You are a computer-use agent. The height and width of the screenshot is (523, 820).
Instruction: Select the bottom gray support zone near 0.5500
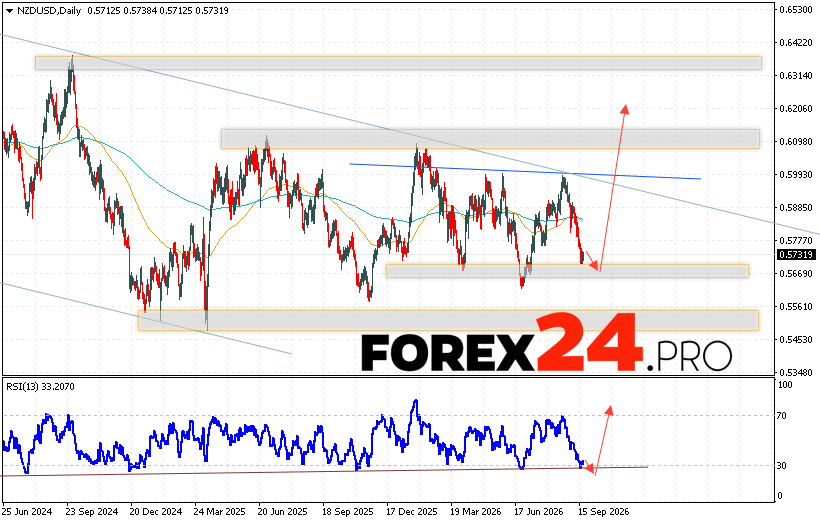(x=448, y=320)
